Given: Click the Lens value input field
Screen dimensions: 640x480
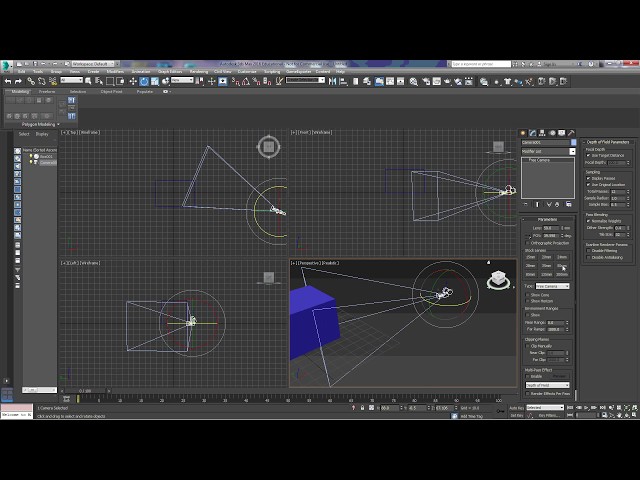Looking at the screenshot, I should [x=551, y=228].
